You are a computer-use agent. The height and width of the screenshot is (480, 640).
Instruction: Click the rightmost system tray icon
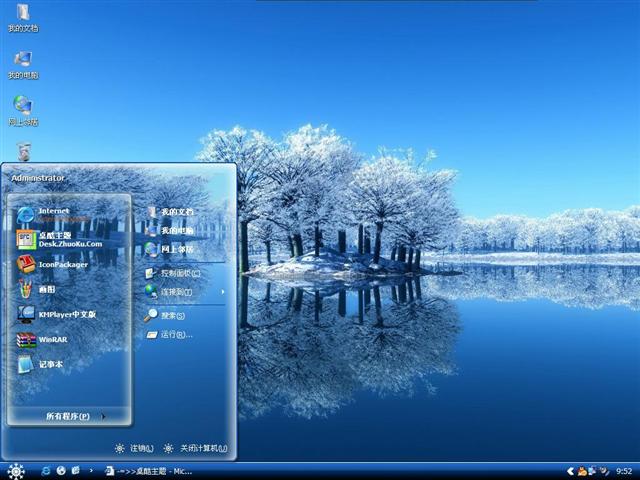tap(604, 471)
